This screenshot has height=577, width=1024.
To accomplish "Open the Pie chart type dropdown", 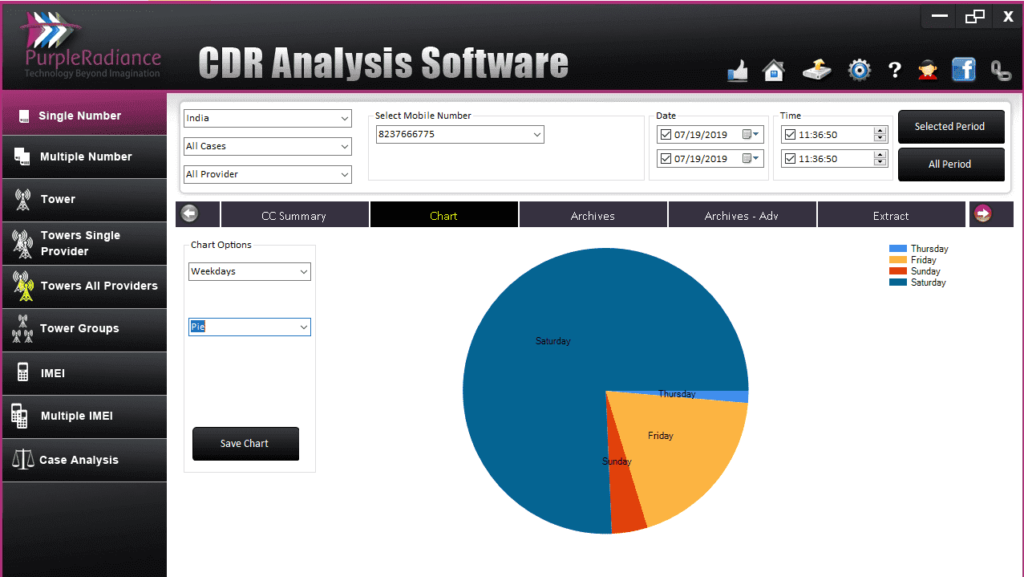I will 303,327.
